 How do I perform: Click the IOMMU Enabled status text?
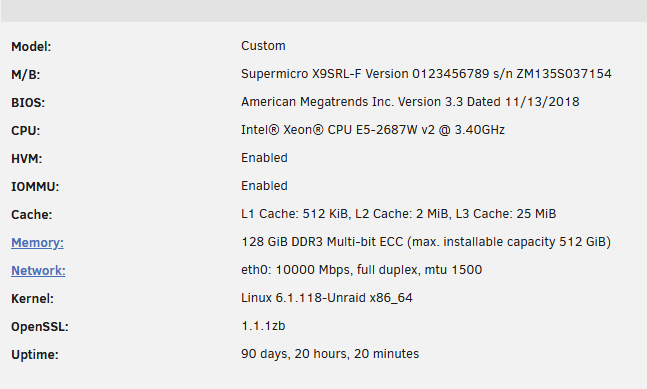(x=264, y=186)
